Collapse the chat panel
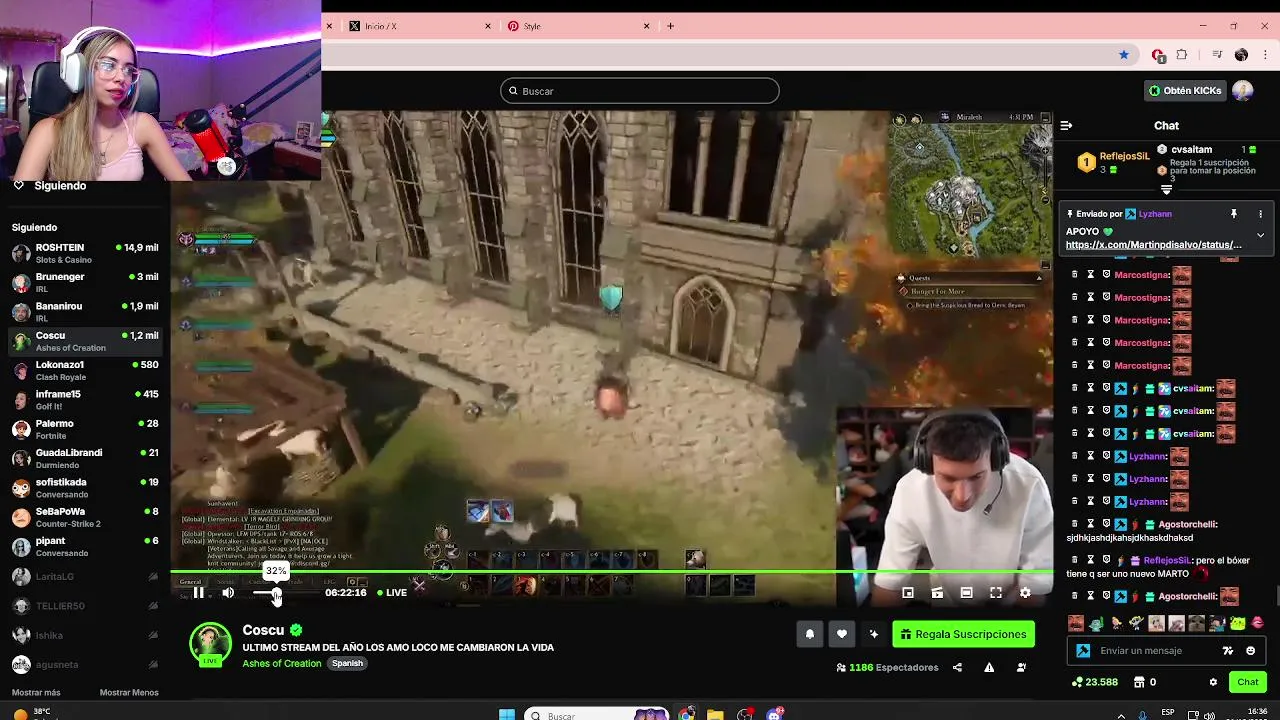 1066,126
